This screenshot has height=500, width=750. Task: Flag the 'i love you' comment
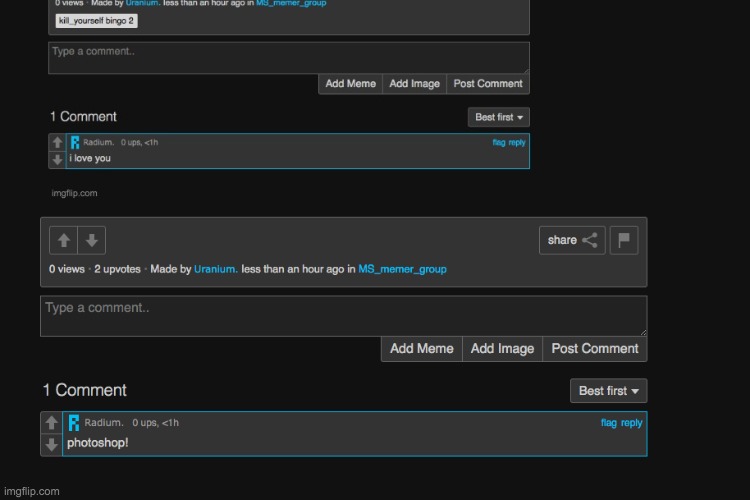point(498,143)
